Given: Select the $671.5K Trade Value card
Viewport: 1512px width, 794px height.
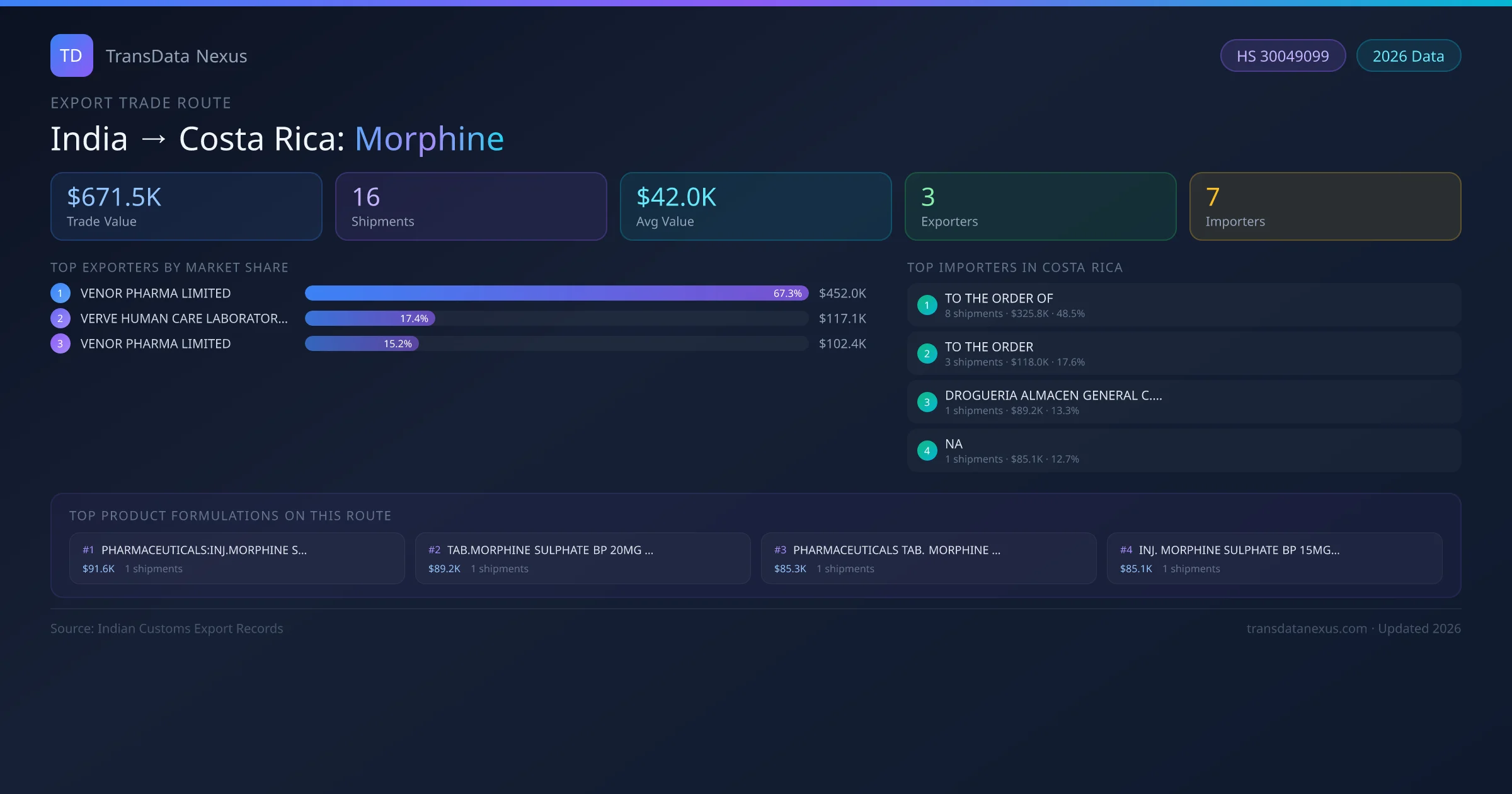Looking at the screenshot, I should coord(186,206).
